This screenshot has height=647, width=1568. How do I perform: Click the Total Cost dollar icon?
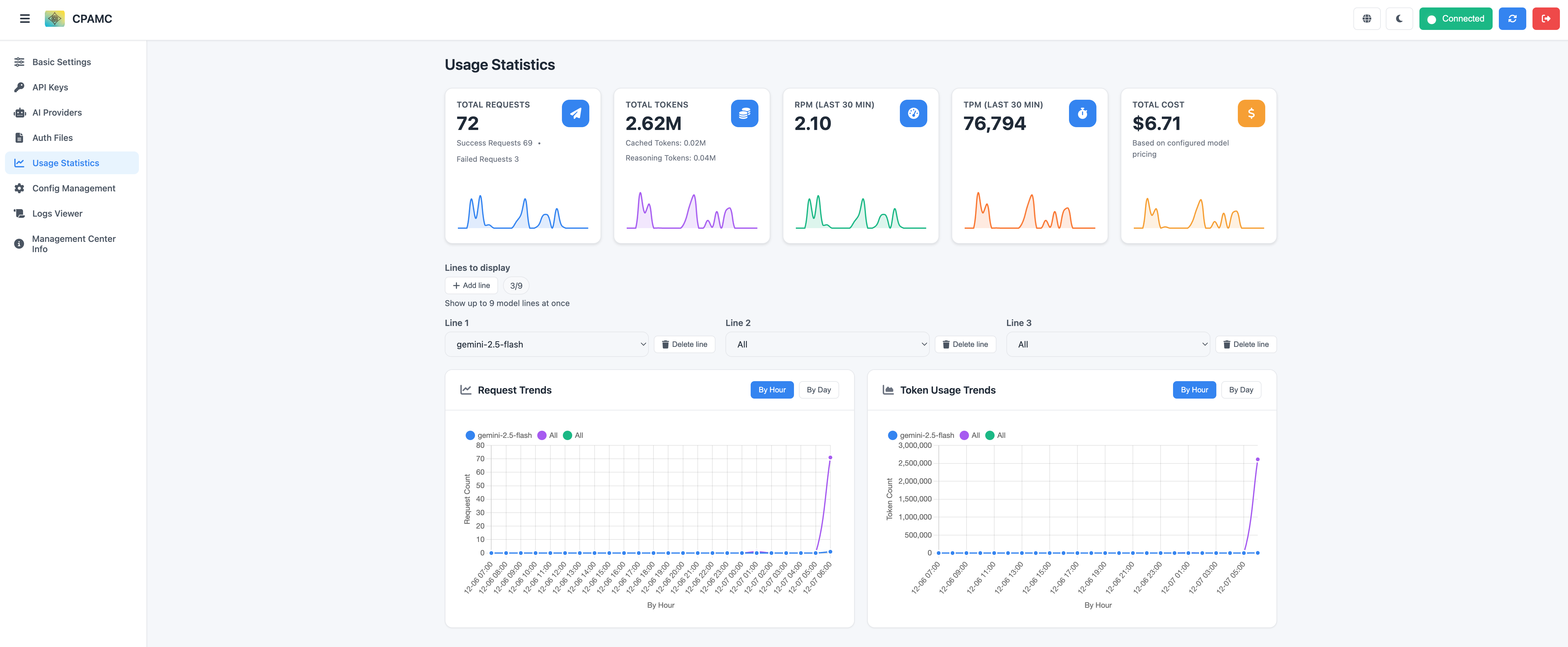click(1251, 113)
